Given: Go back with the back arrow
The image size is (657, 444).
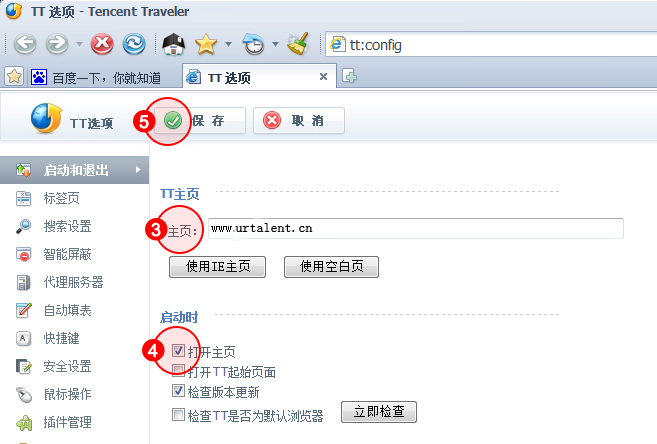Looking at the screenshot, I should 25,44.
